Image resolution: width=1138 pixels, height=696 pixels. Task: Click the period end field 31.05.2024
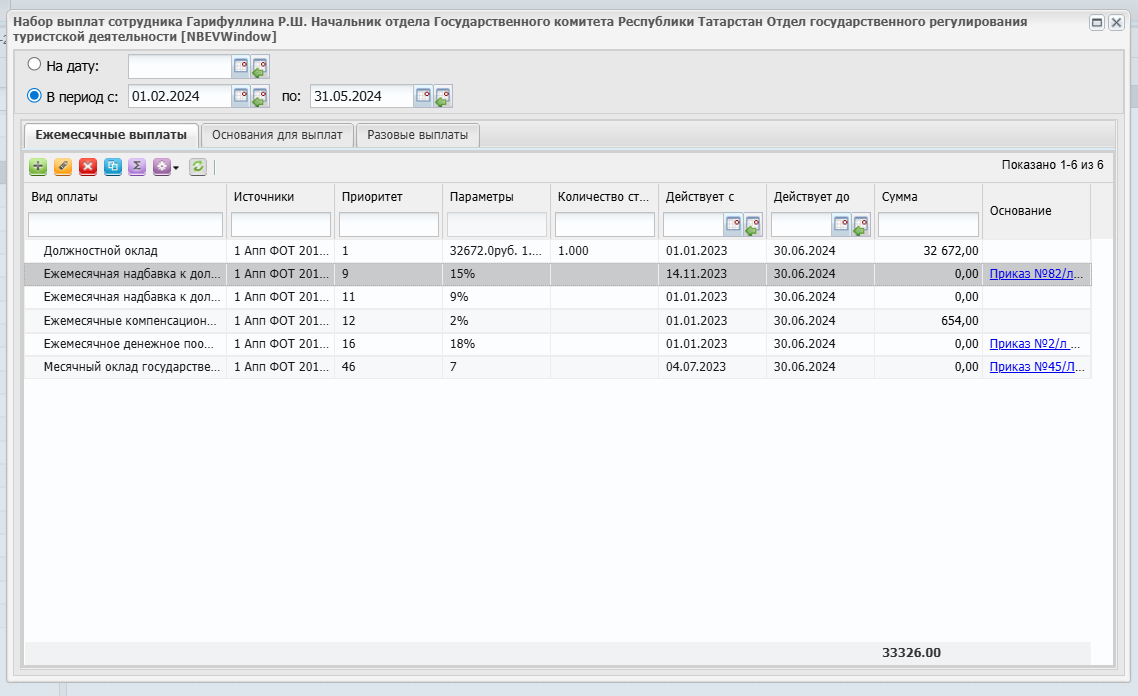pyautogui.click(x=362, y=97)
